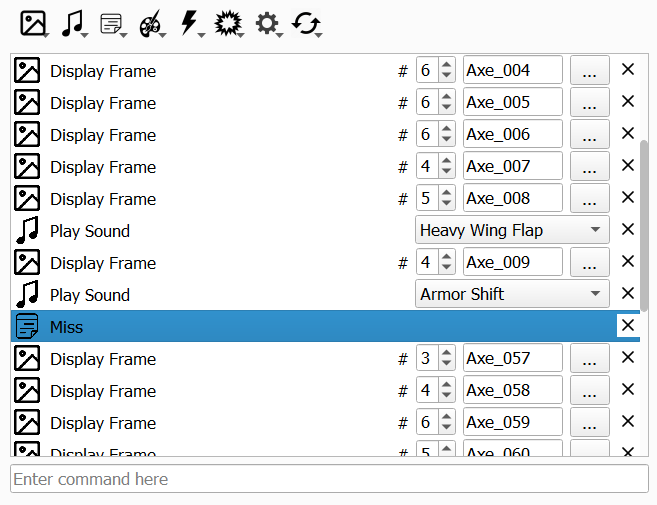Increase frame count for Axe_005
Screen dimensions: 657x505
coord(446,97)
